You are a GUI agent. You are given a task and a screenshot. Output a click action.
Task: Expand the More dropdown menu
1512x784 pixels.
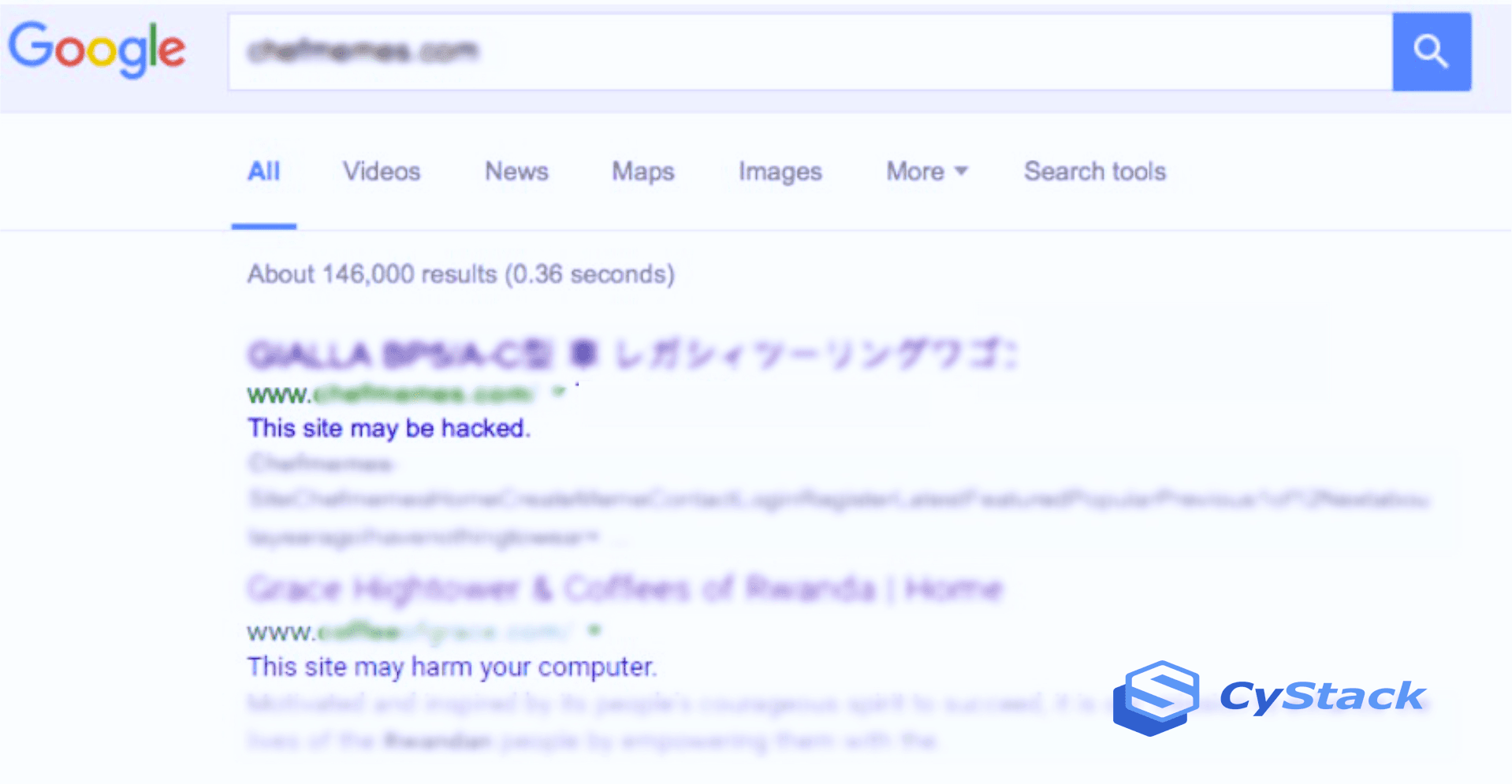tap(927, 171)
